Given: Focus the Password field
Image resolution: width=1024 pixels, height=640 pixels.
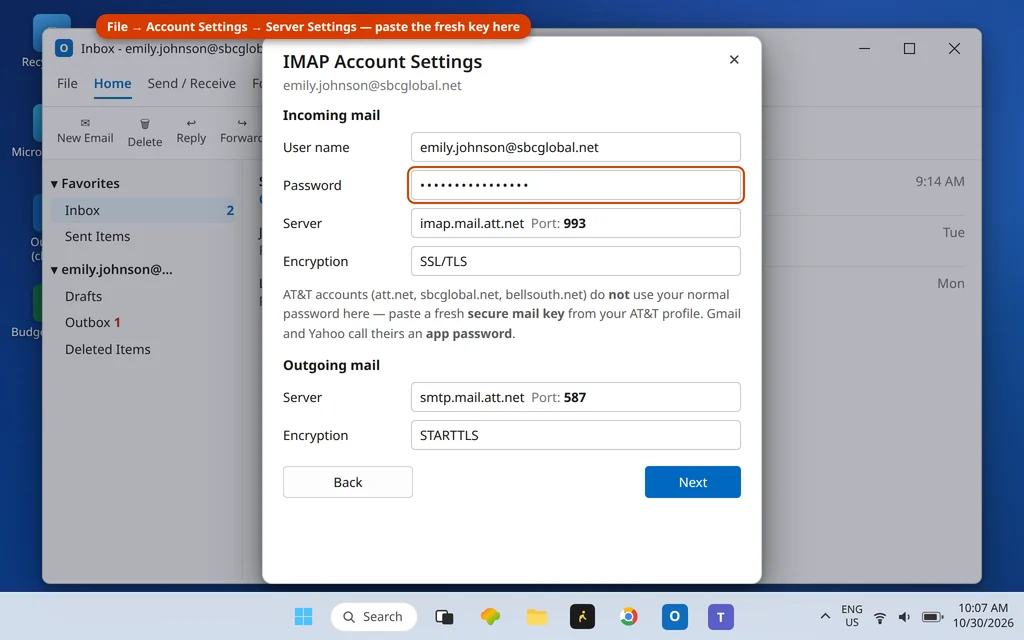Looking at the screenshot, I should 575,185.
